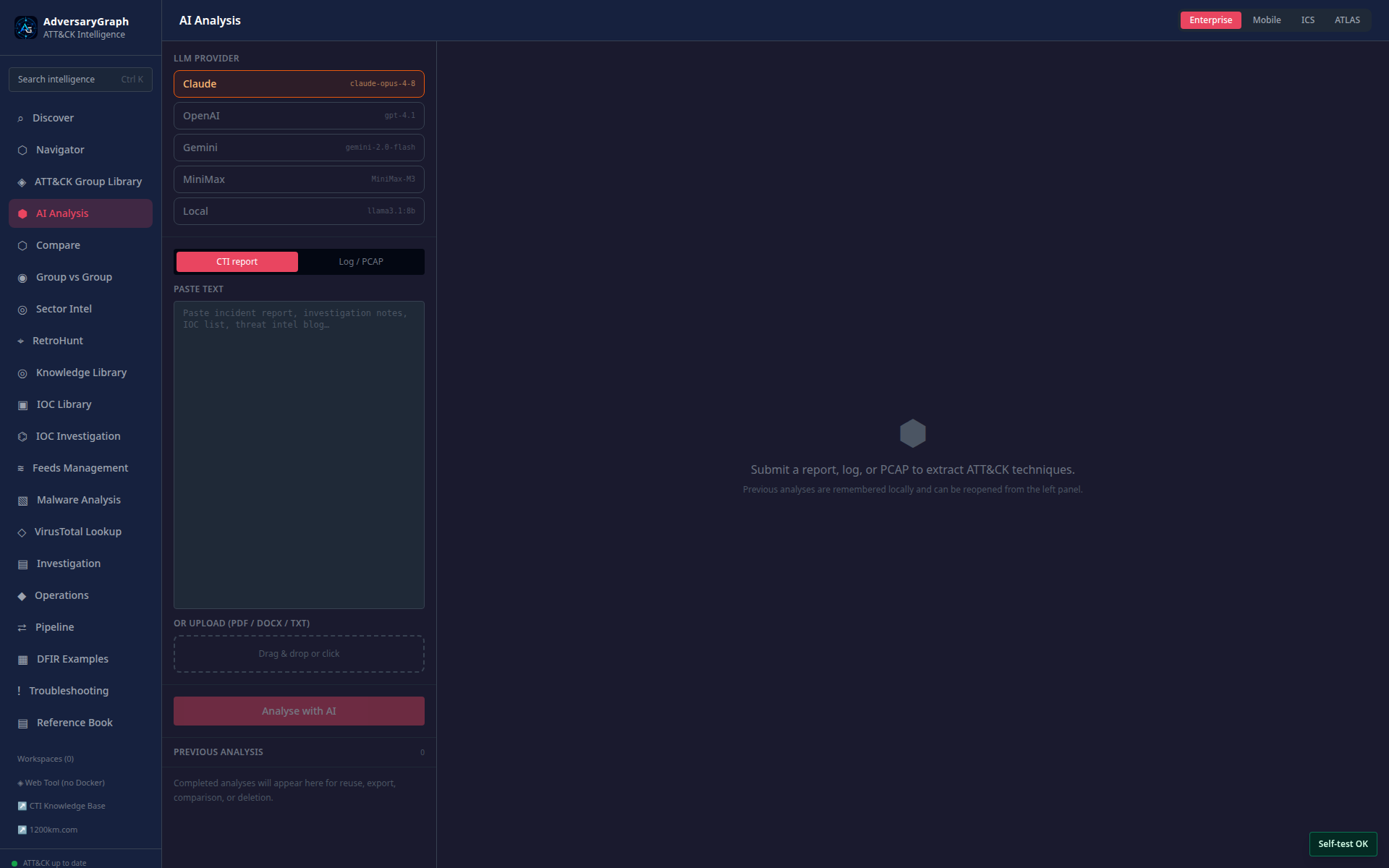Screen dimensions: 1389x868
Task: Open CTI Knowledge Base link
Action: tap(61, 806)
